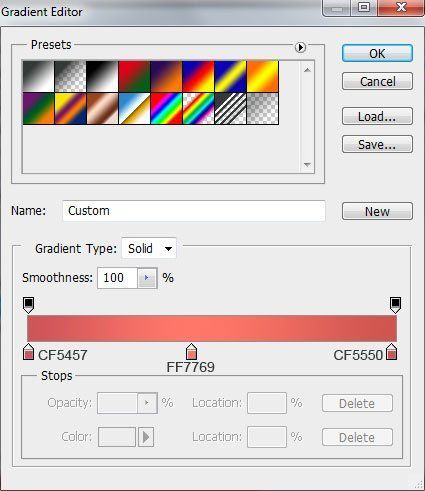Click the Load... button
The height and width of the screenshot is (491, 425).
(x=377, y=116)
